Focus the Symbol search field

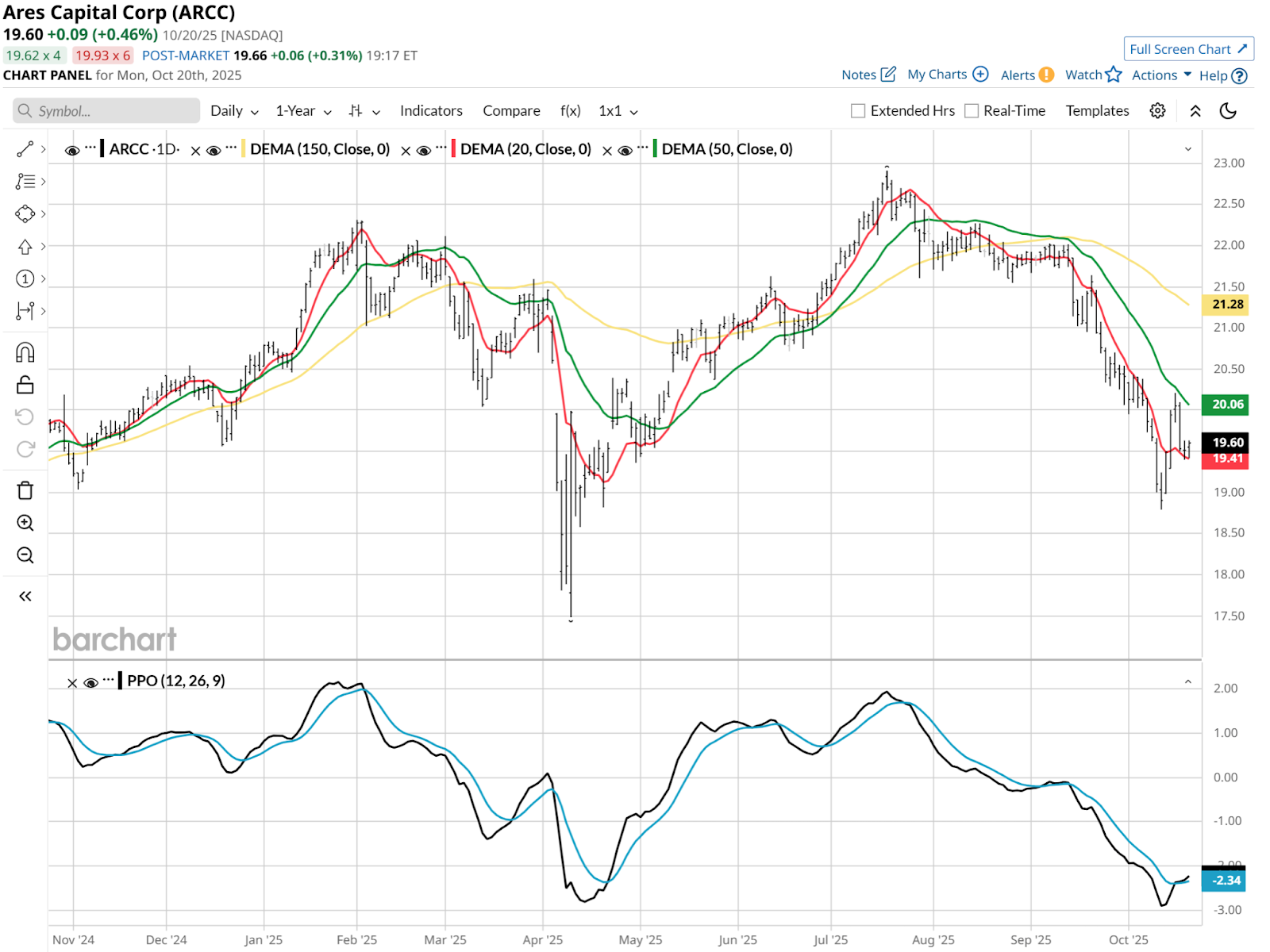(x=106, y=111)
